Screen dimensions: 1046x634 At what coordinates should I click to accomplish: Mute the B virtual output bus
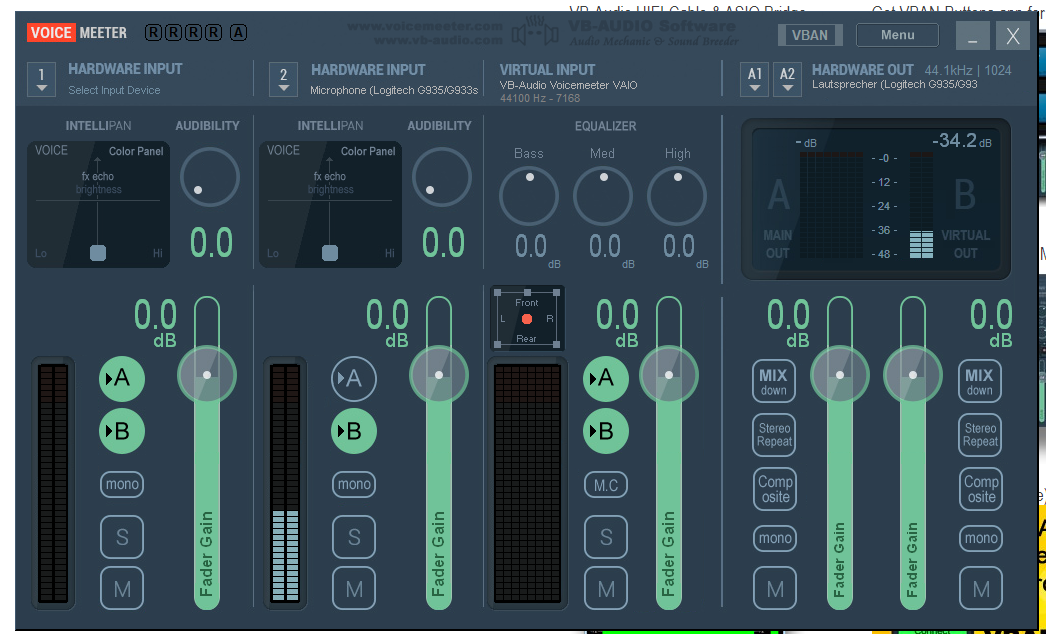(x=980, y=588)
